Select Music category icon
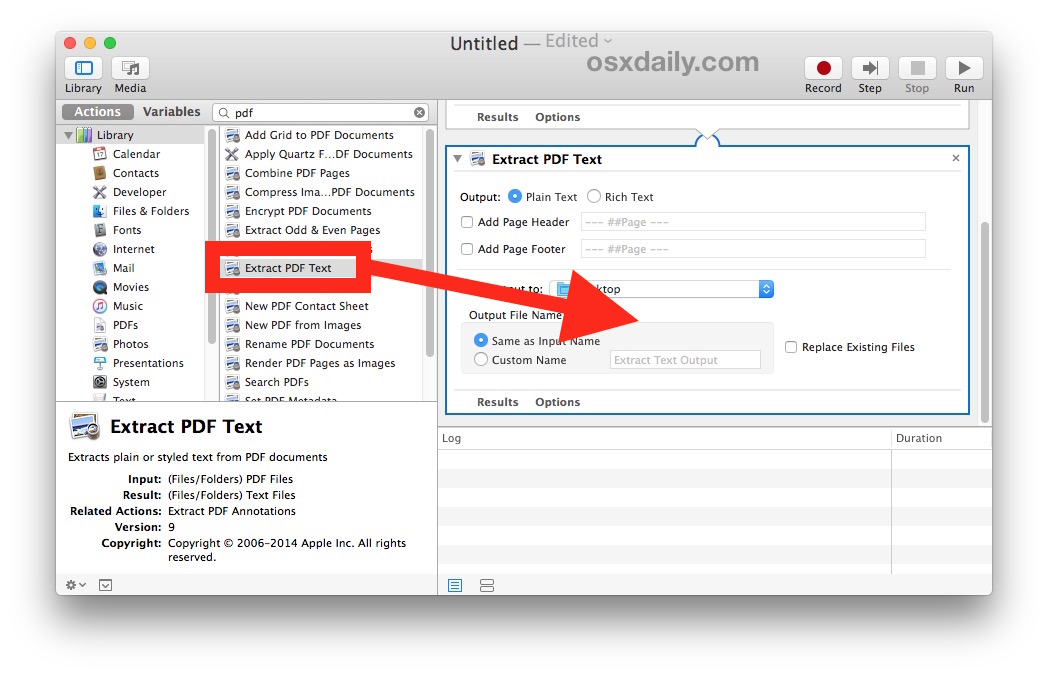 [100, 306]
